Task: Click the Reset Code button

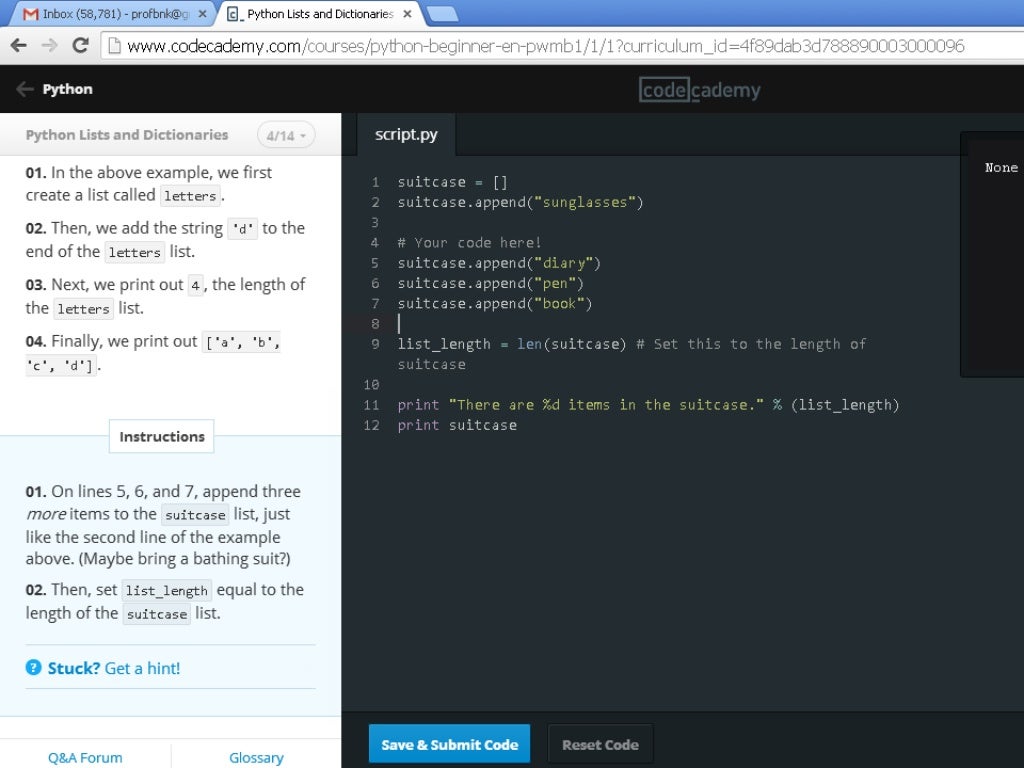Action: point(600,744)
